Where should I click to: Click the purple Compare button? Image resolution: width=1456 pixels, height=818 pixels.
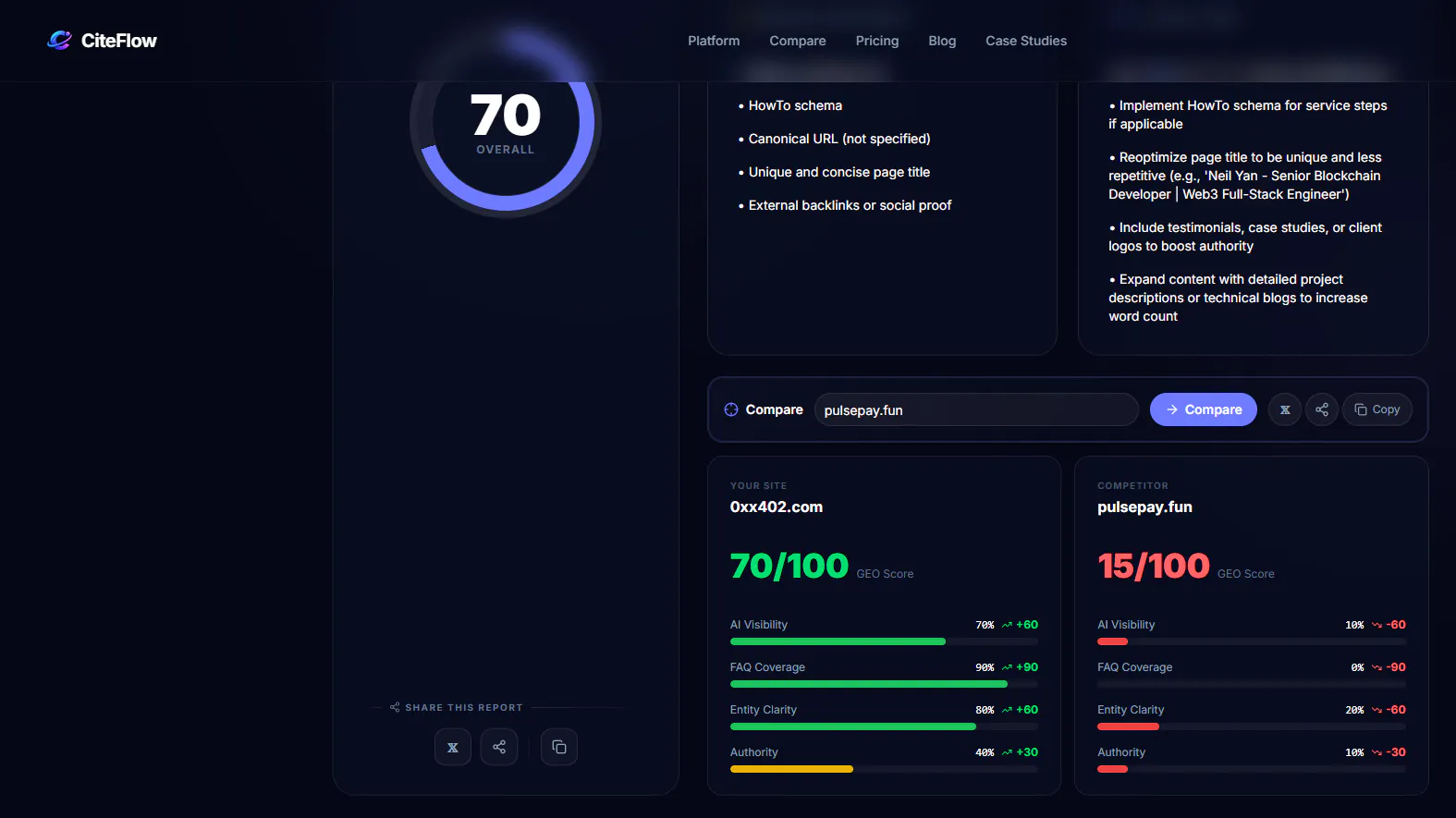click(1204, 409)
